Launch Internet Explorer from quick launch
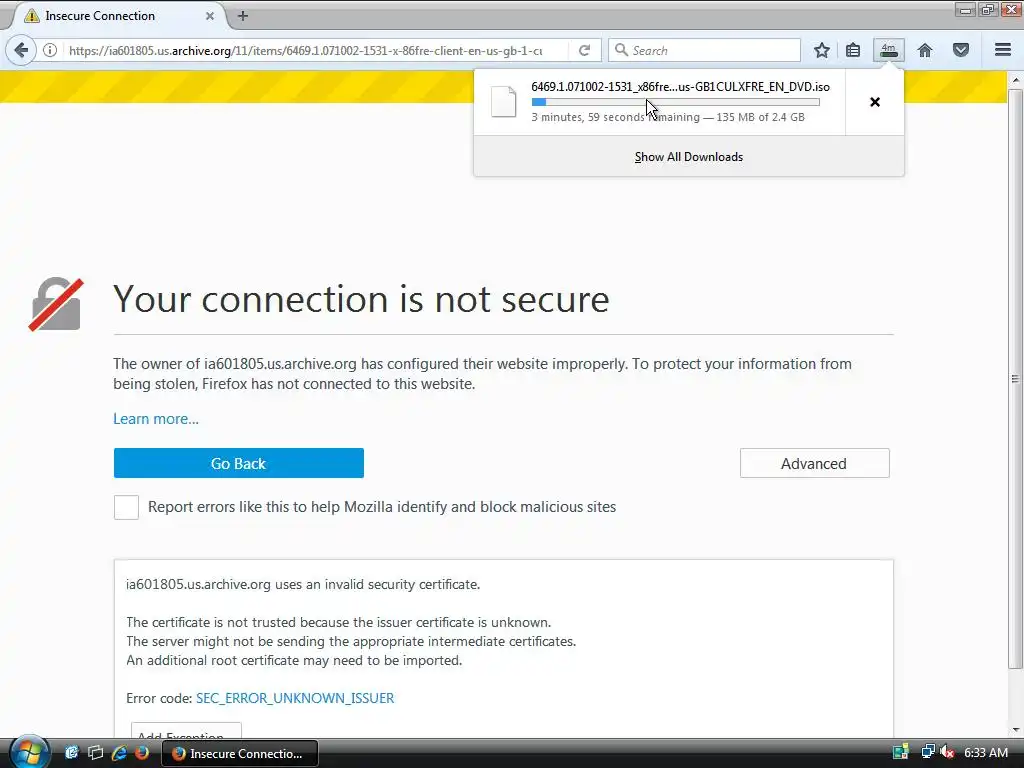Viewport: 1024px width, 768px height. [x=119, y=753]
